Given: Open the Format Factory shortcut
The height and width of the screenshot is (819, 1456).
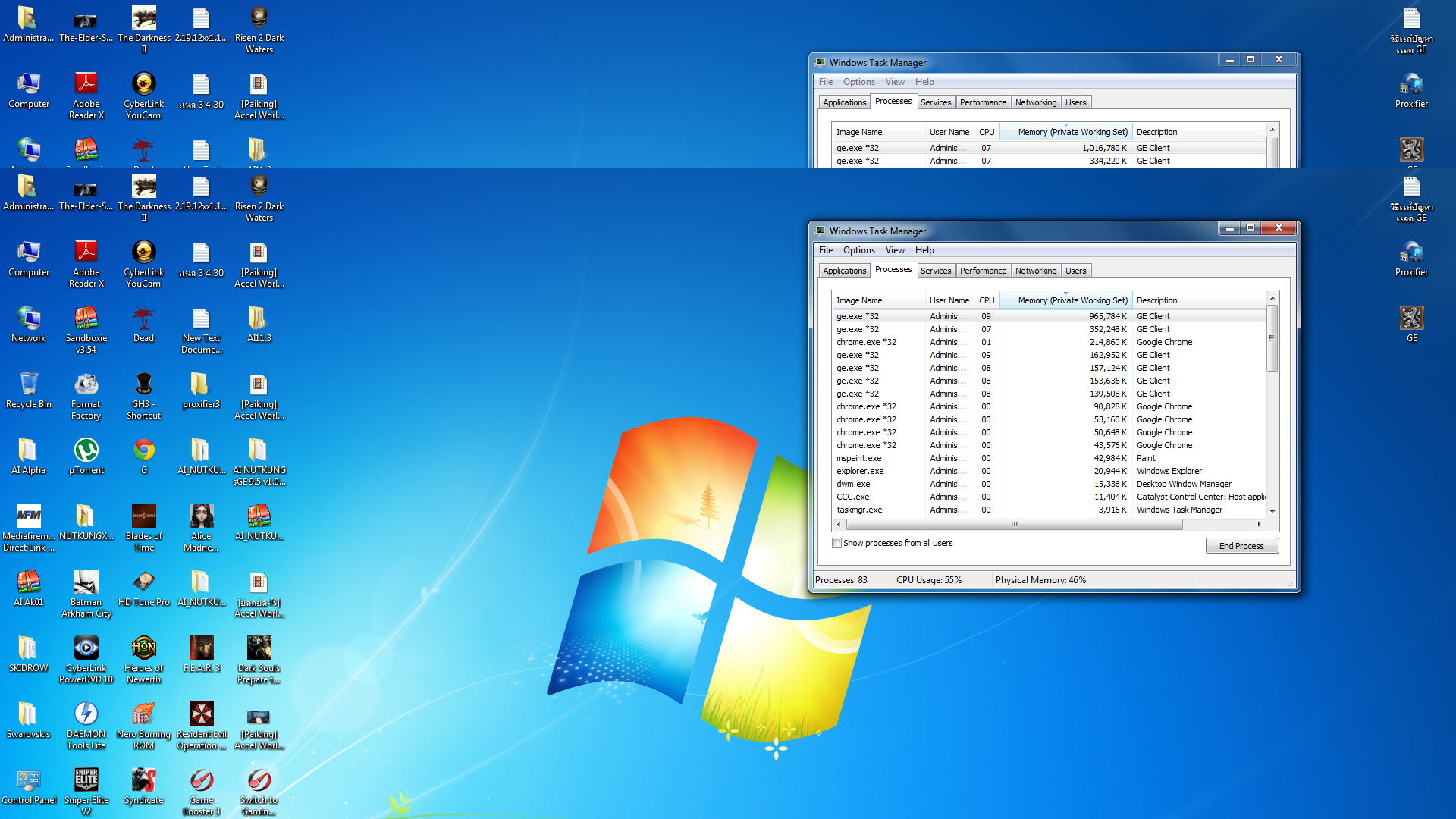Looking at the screenshot, I should [86, 385].
